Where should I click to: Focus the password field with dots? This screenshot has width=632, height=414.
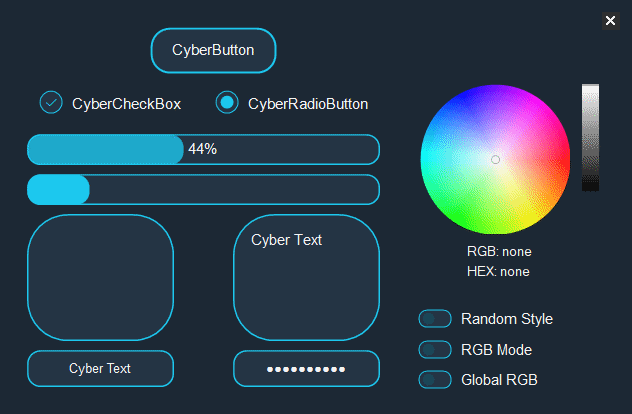(x=306, y=368)
